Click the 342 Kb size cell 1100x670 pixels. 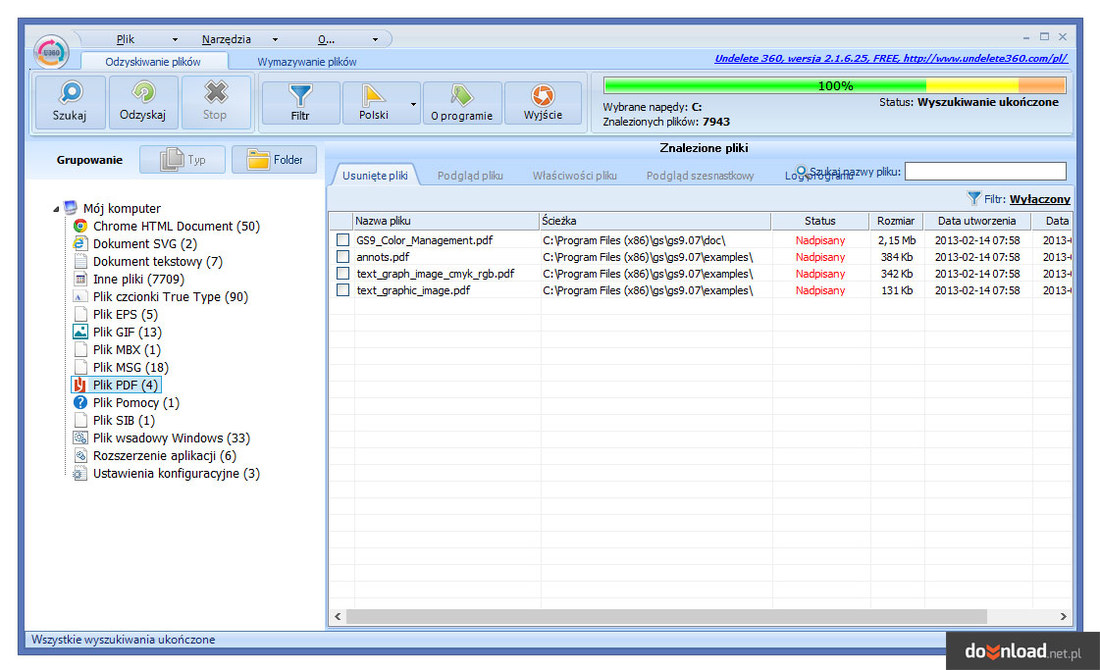pos(897,274)
